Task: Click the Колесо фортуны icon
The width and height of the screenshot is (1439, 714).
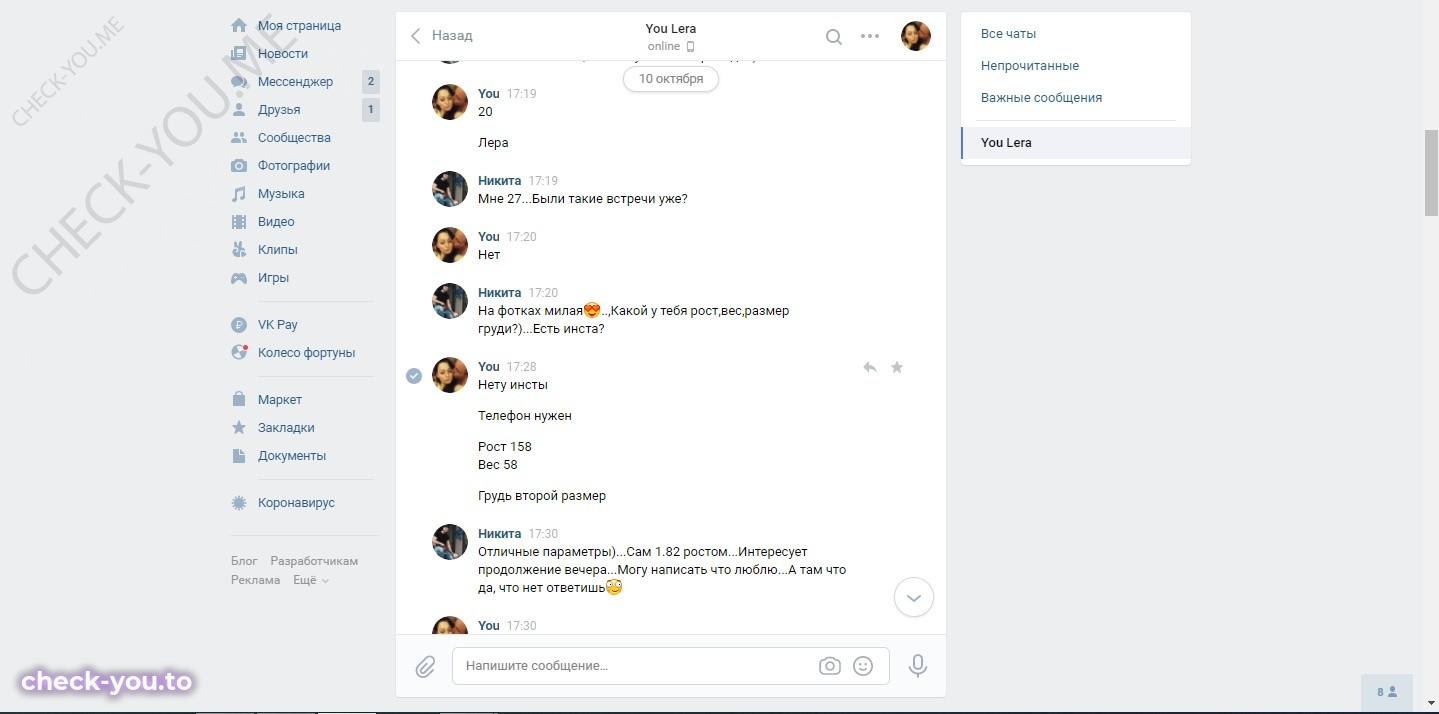Action: tap(239, 352)
